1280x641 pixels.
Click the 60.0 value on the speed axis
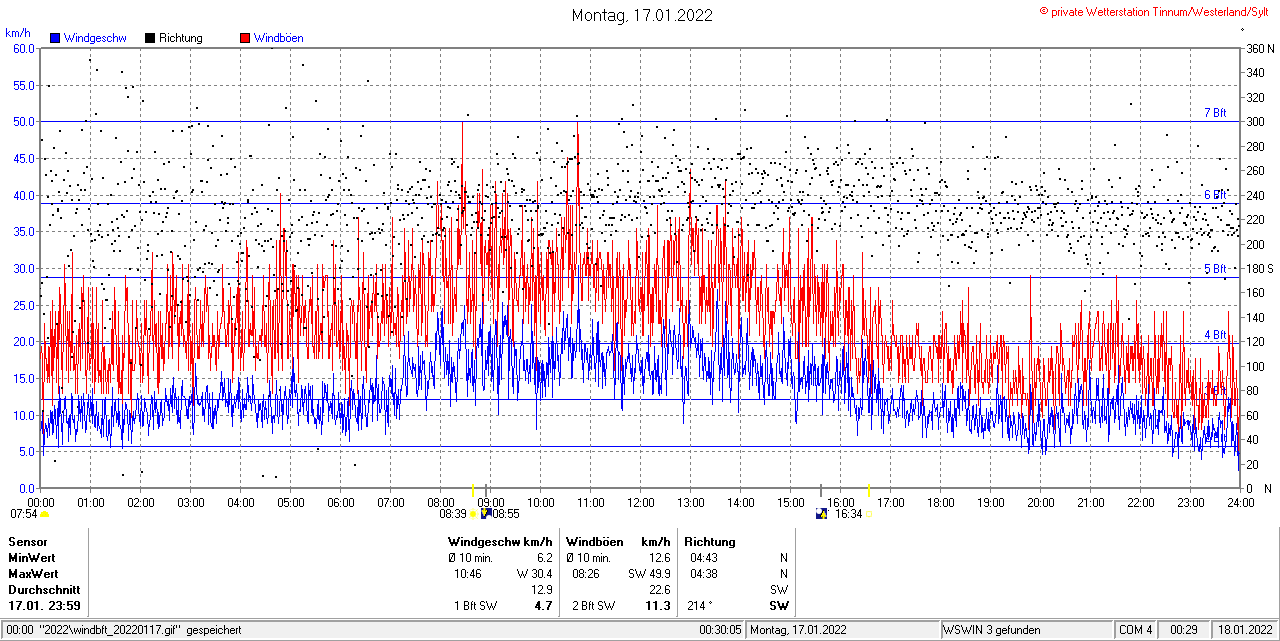(24, 48)
